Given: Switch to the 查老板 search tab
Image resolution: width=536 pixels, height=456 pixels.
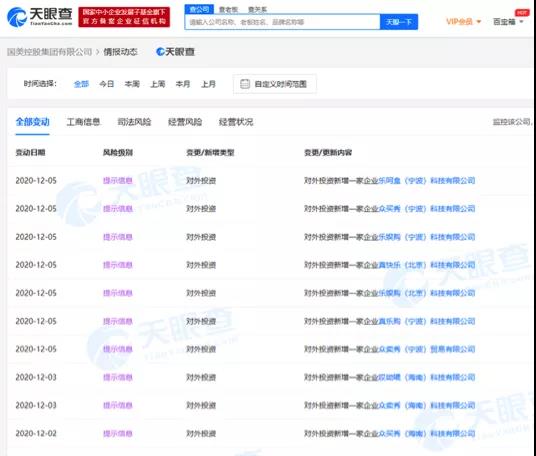Looking at the screenshot, I should pos(228,10).
